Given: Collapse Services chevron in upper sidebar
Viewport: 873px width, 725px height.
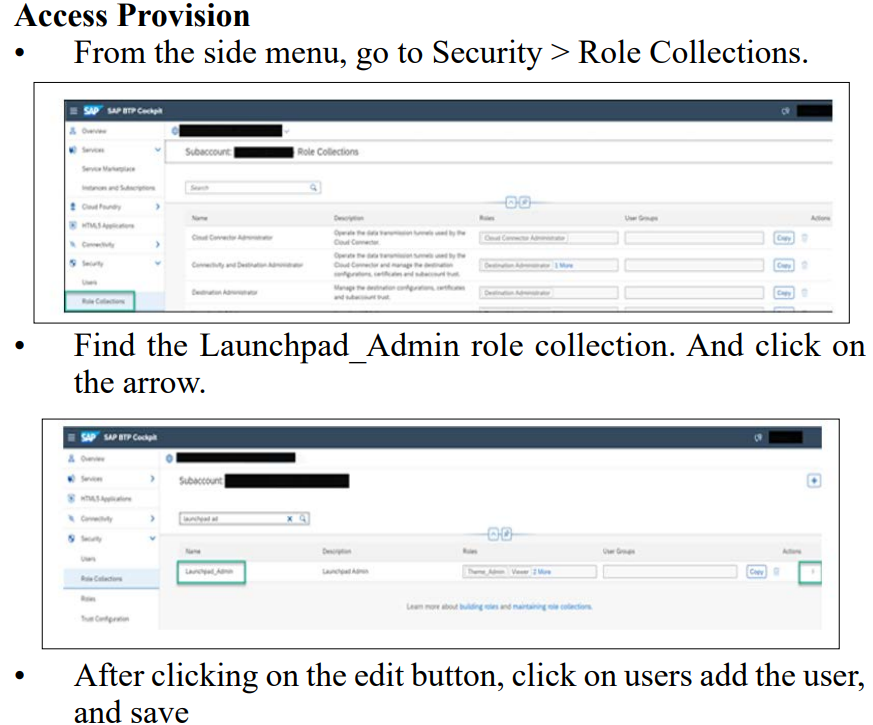Looking at the screenshot, I should (158, 150).
